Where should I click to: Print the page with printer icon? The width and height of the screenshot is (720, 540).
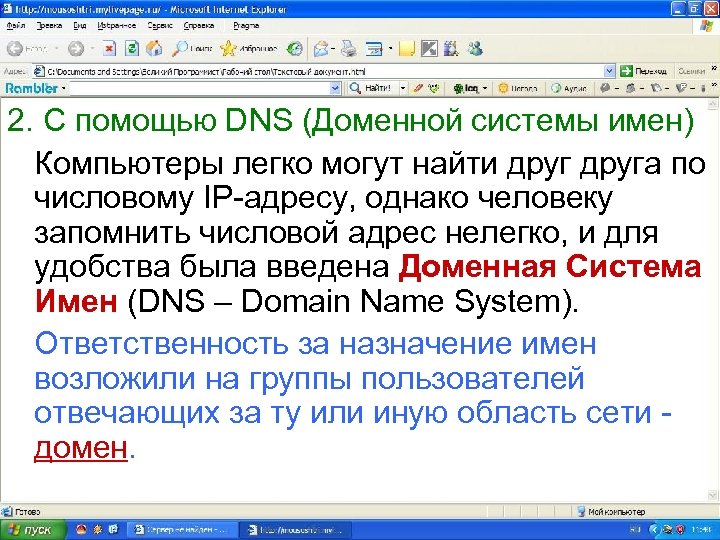[x=349, y=48]
